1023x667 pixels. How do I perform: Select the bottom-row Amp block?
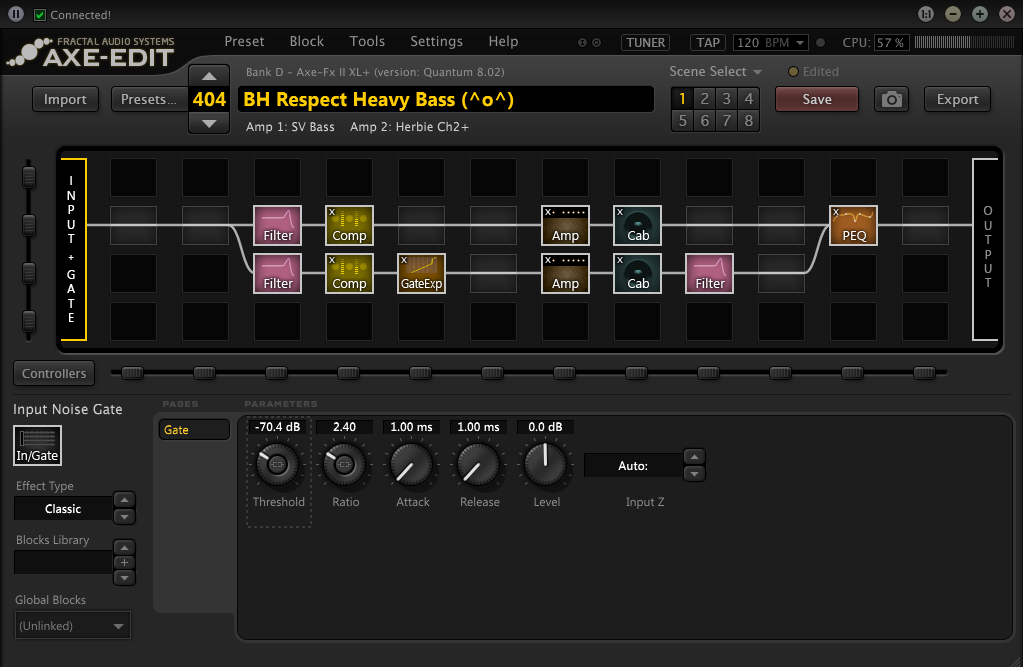(x=565, y=273)
